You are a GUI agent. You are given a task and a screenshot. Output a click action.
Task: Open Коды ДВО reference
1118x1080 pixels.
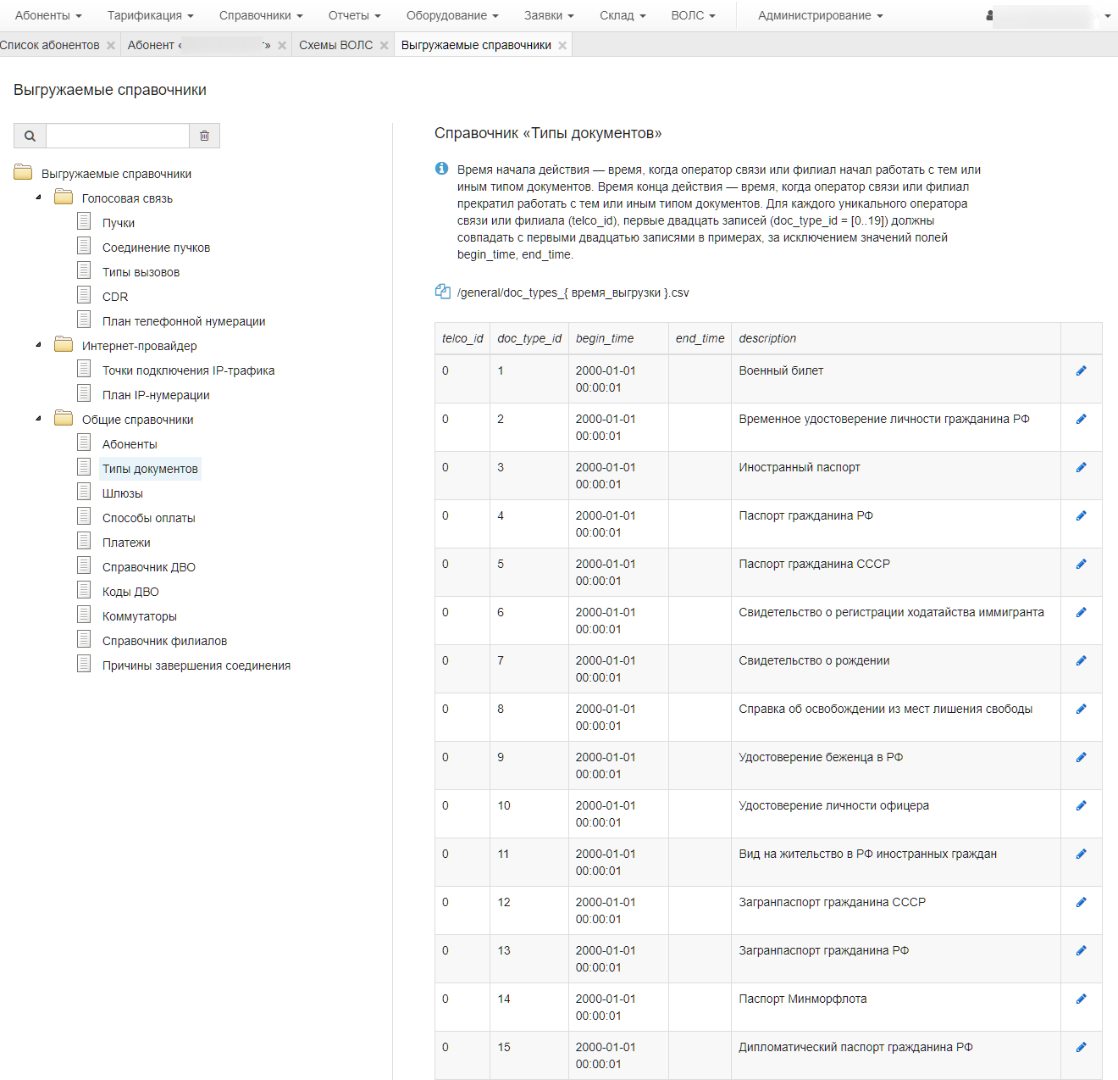tap(130, 592)
